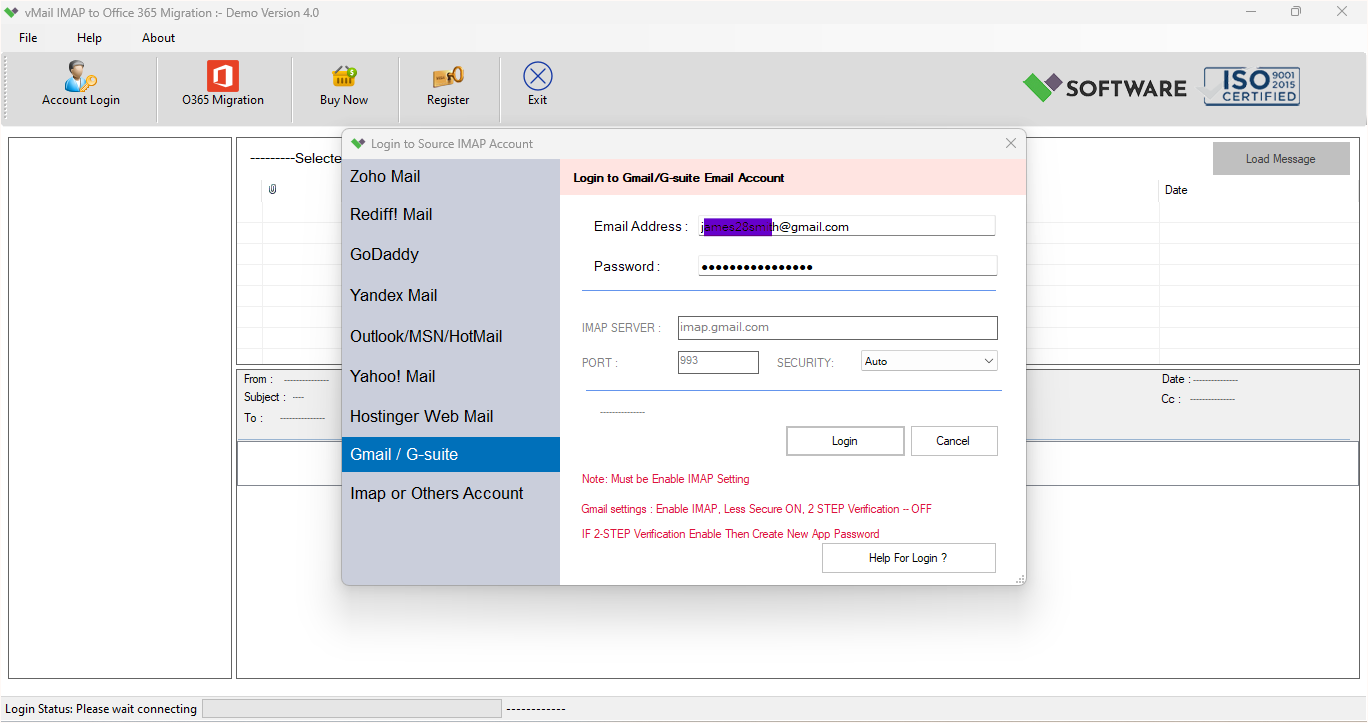Restore down the vMail window
Viewport: 1368px width, 723px height.
click(x=1296, y=12)
